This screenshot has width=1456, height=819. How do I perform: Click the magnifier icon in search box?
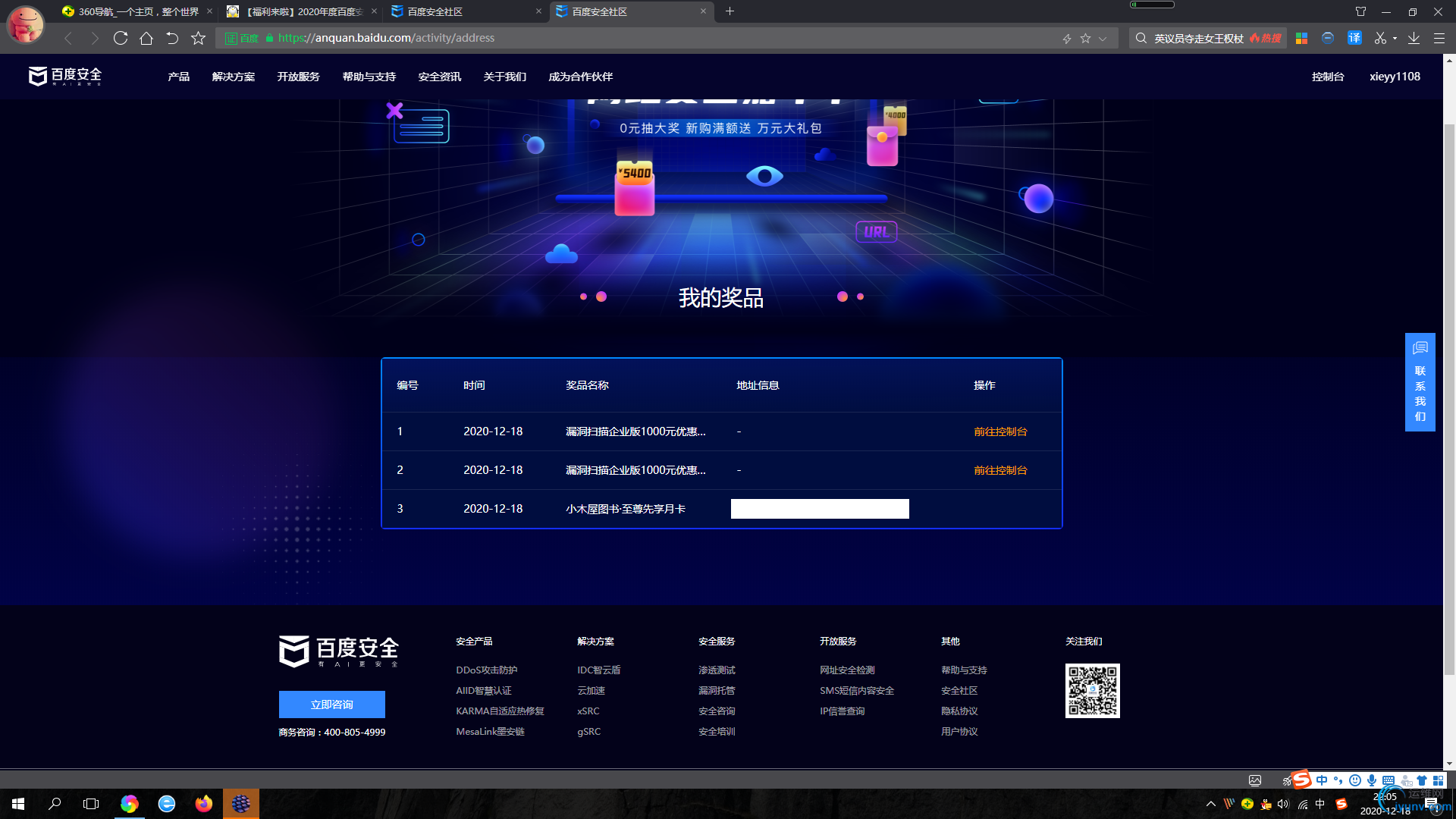(1141, 38)
